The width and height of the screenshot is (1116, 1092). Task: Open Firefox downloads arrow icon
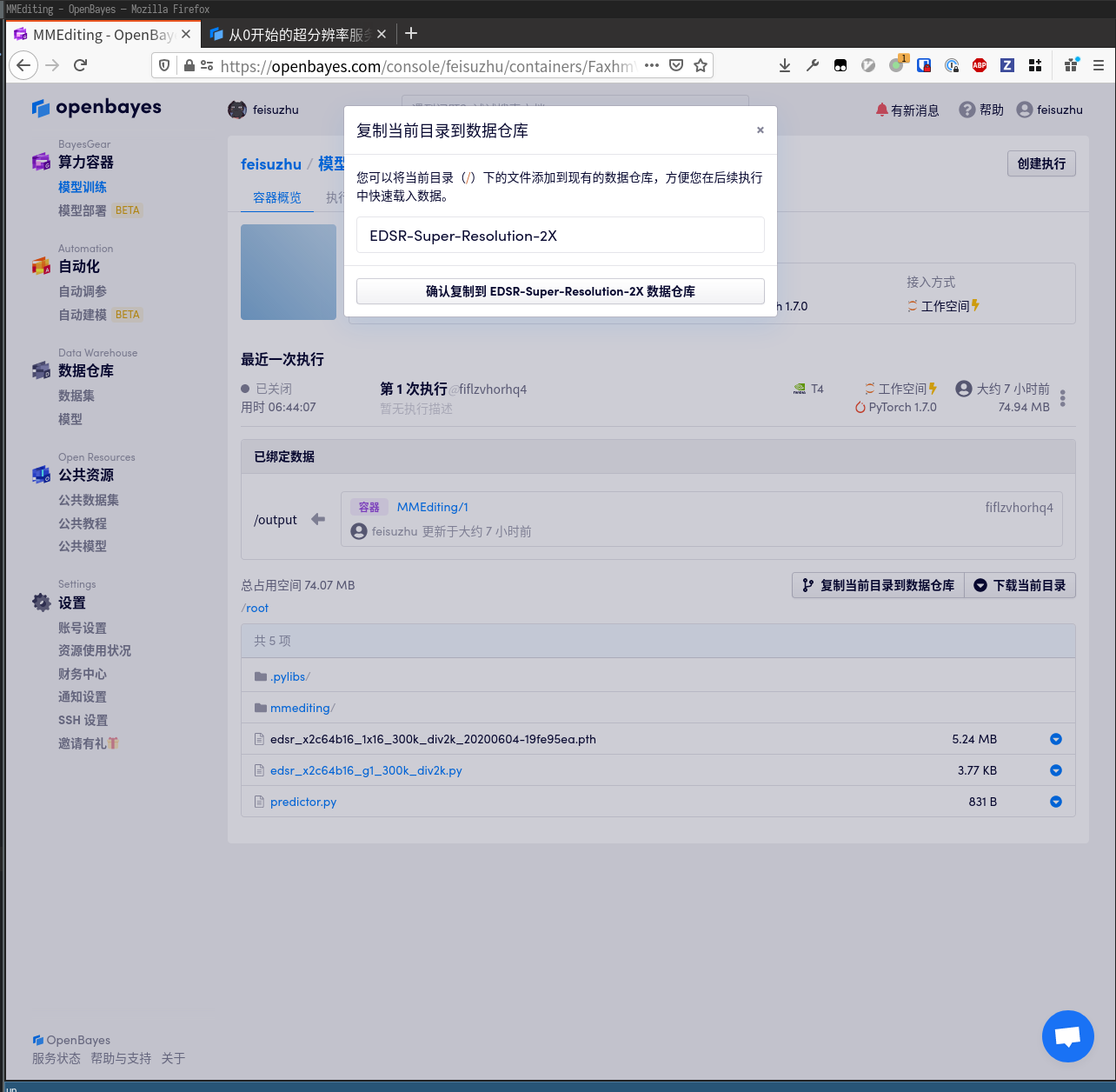pos(784,65)
